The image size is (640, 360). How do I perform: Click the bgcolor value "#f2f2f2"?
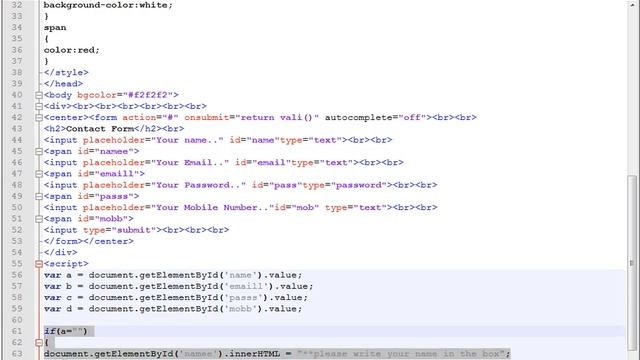148,95
